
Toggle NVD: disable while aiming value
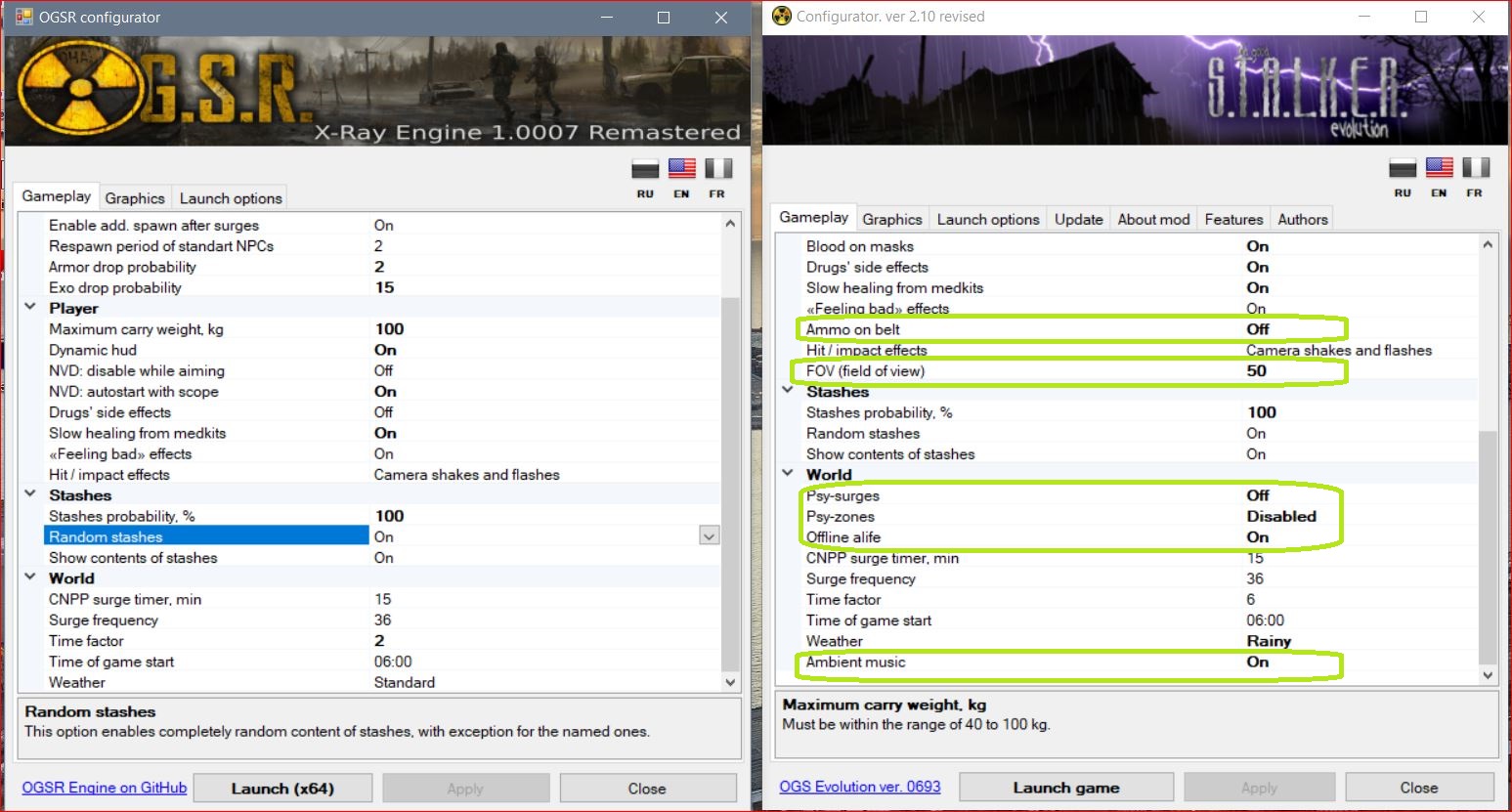click(383, 370)
